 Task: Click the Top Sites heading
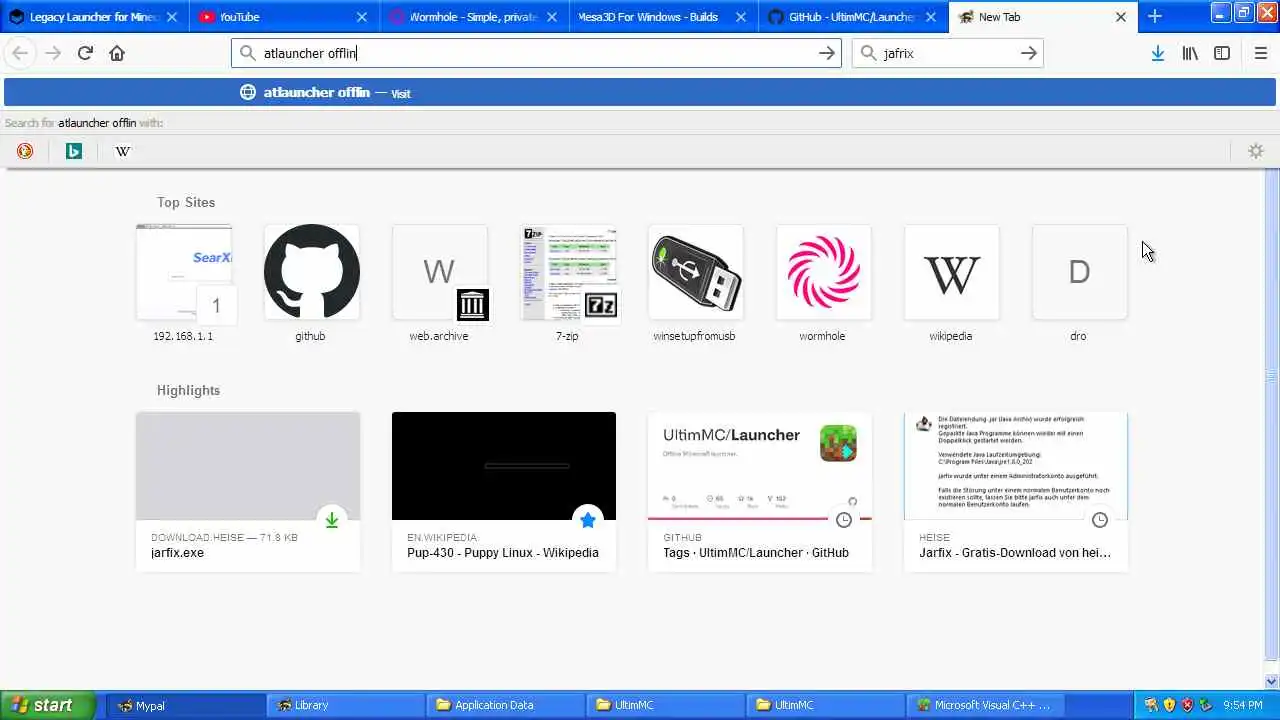tap(186, 202)
